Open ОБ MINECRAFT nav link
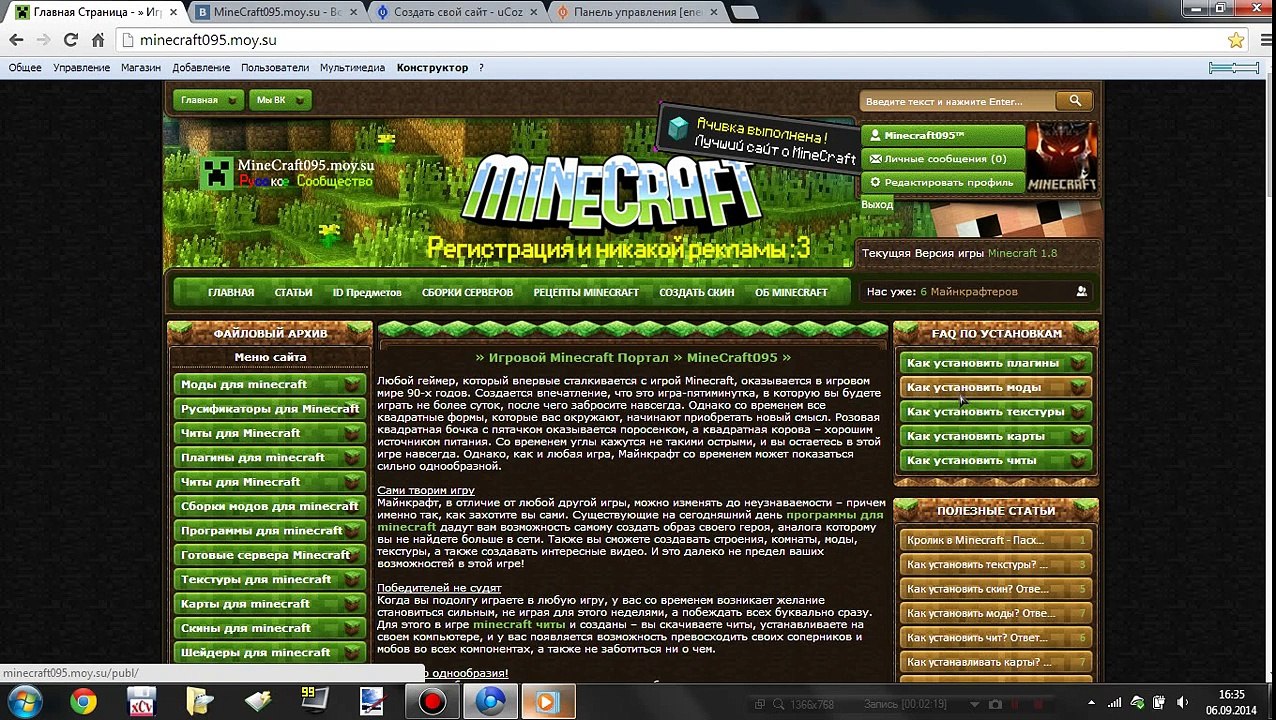The image size is (1276, 720). point(791,292)
